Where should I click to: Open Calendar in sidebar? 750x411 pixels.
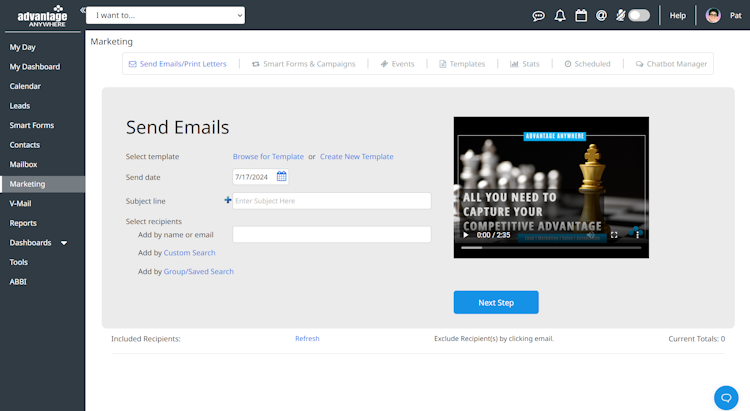tap(25, 87)
